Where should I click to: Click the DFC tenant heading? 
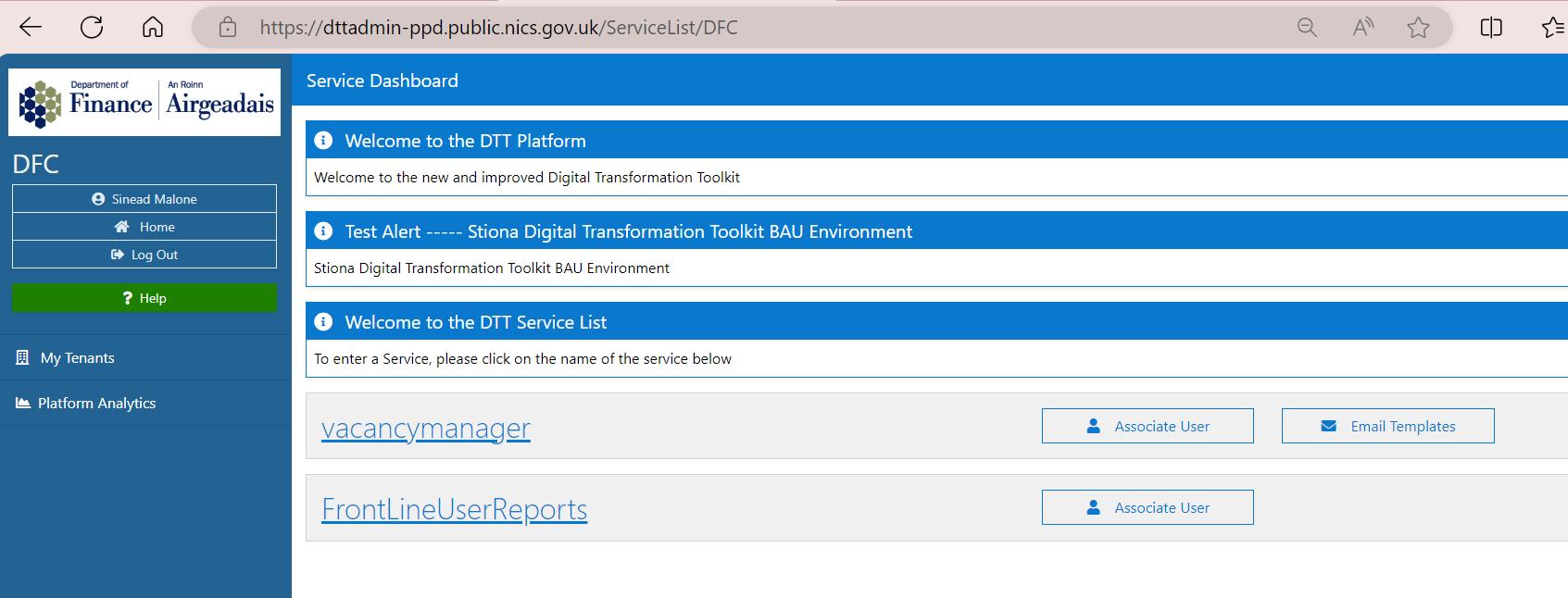(35, 164)
